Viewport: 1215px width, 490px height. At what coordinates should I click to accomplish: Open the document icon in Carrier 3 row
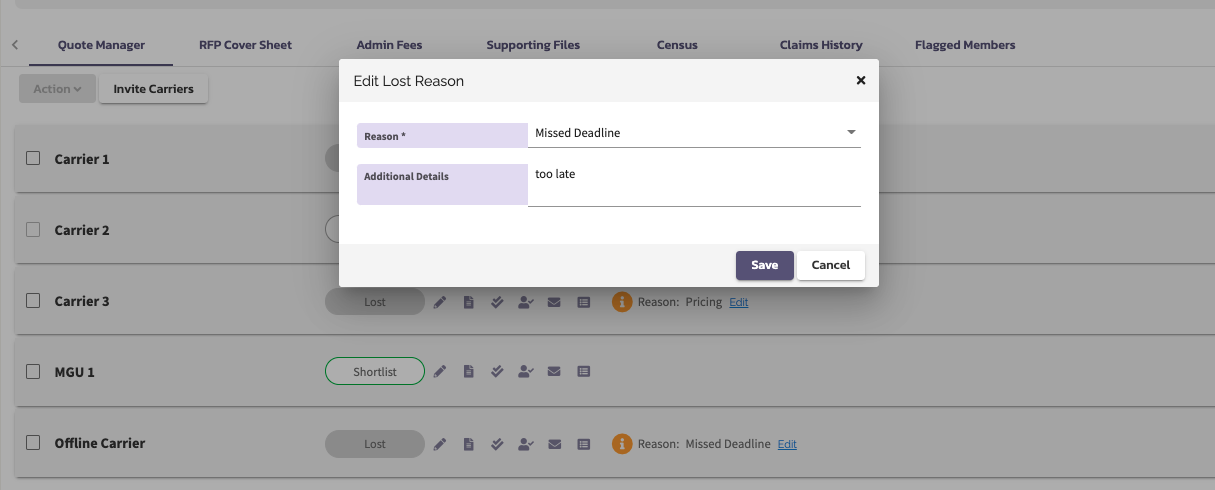pos(468,301)
